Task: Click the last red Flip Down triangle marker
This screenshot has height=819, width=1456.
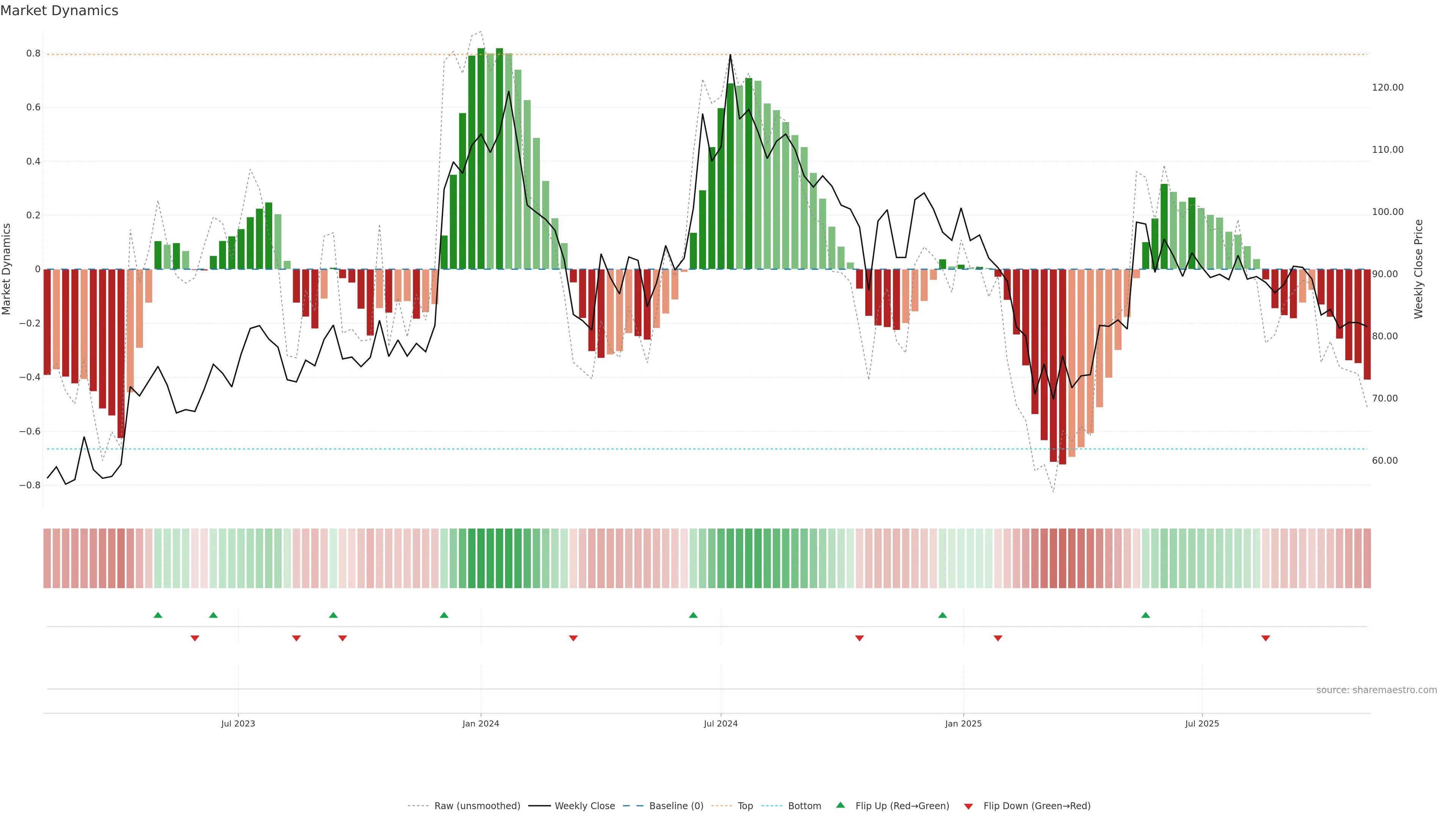Action: pos(1266,638)
